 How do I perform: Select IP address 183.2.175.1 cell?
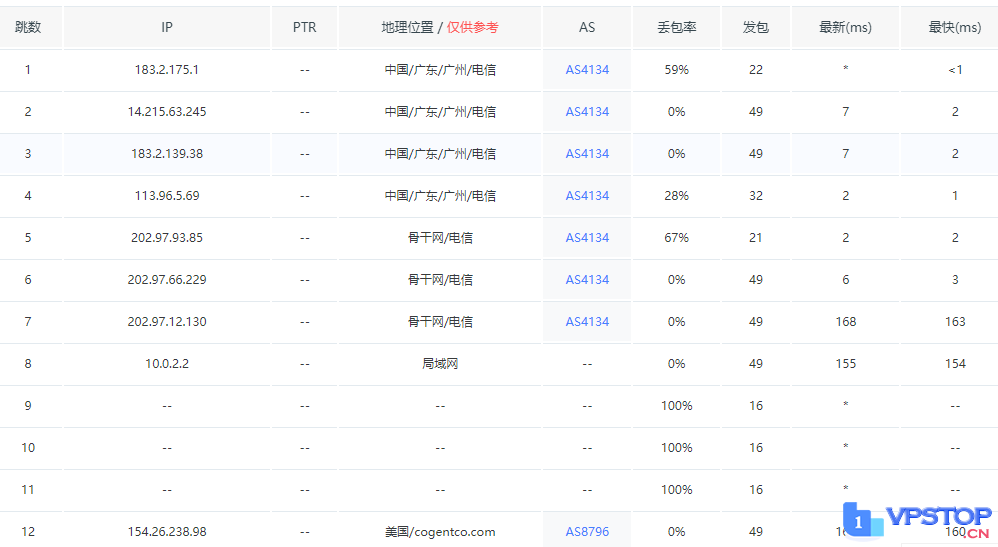tap(167, 70)
